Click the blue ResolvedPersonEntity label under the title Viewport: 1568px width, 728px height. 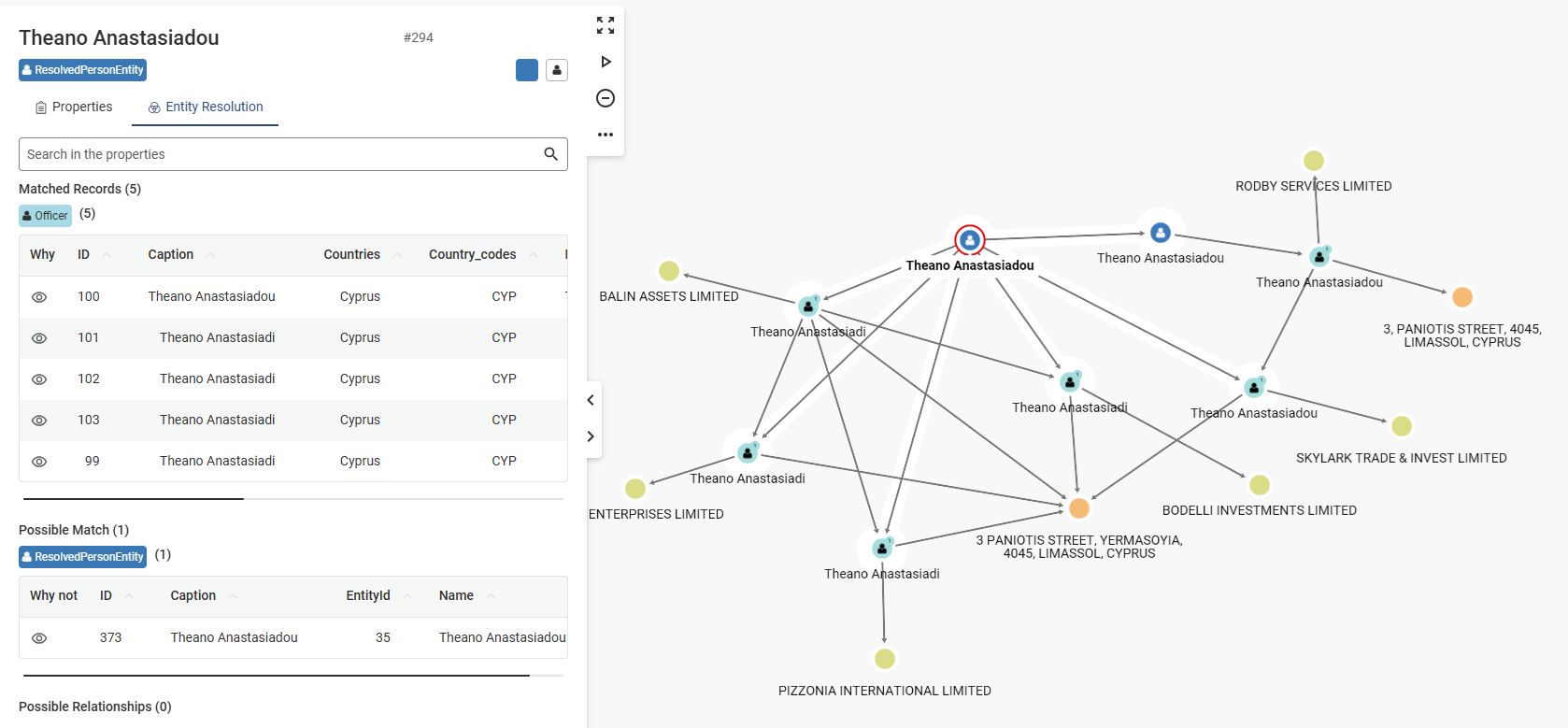(82, 70)
